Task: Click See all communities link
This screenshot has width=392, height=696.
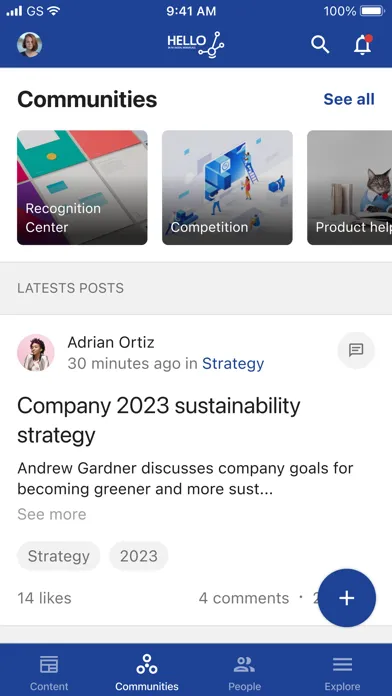Action: point(349,99)
